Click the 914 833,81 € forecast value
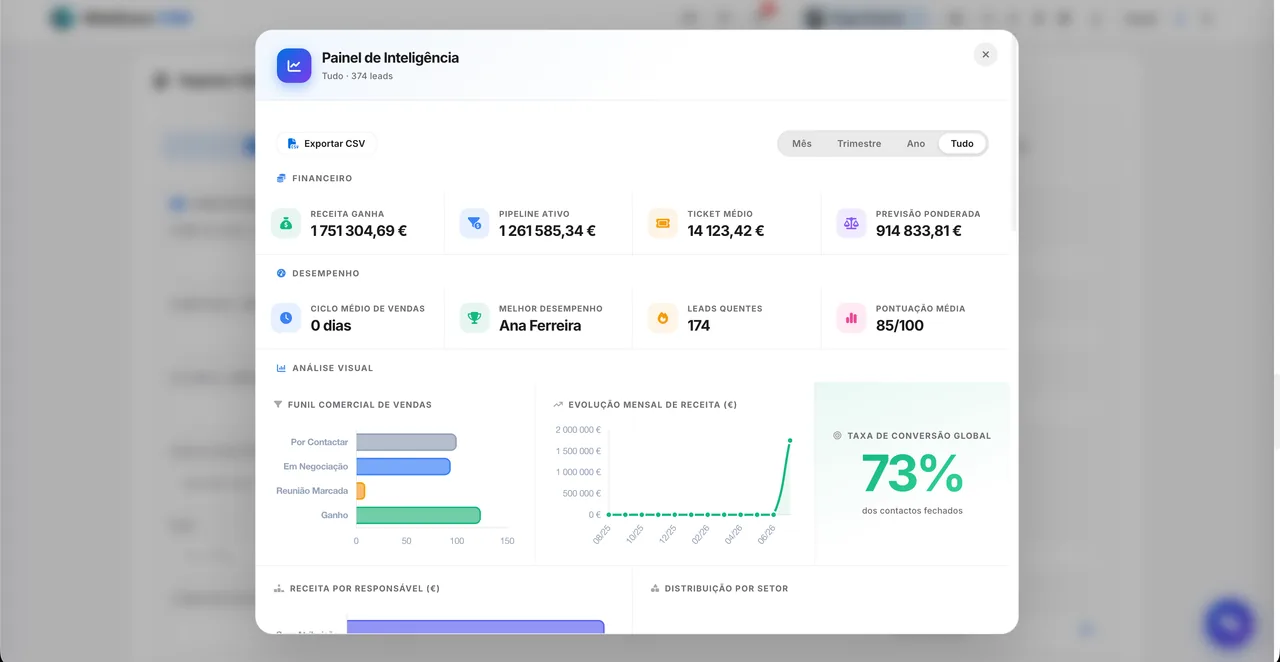This screenshot has height=662, width=1280. coord(919,231)
